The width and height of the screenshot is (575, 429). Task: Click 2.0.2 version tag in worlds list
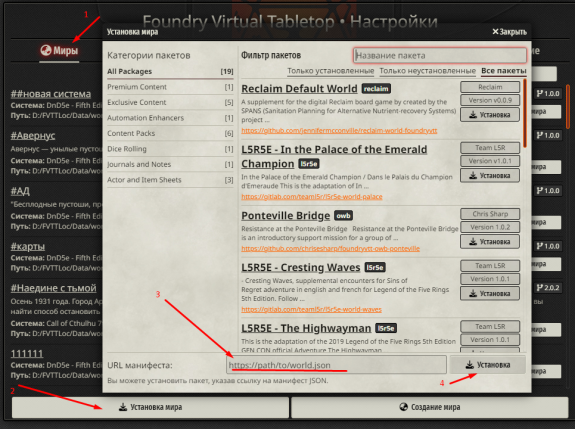click(x=548, y=288)
